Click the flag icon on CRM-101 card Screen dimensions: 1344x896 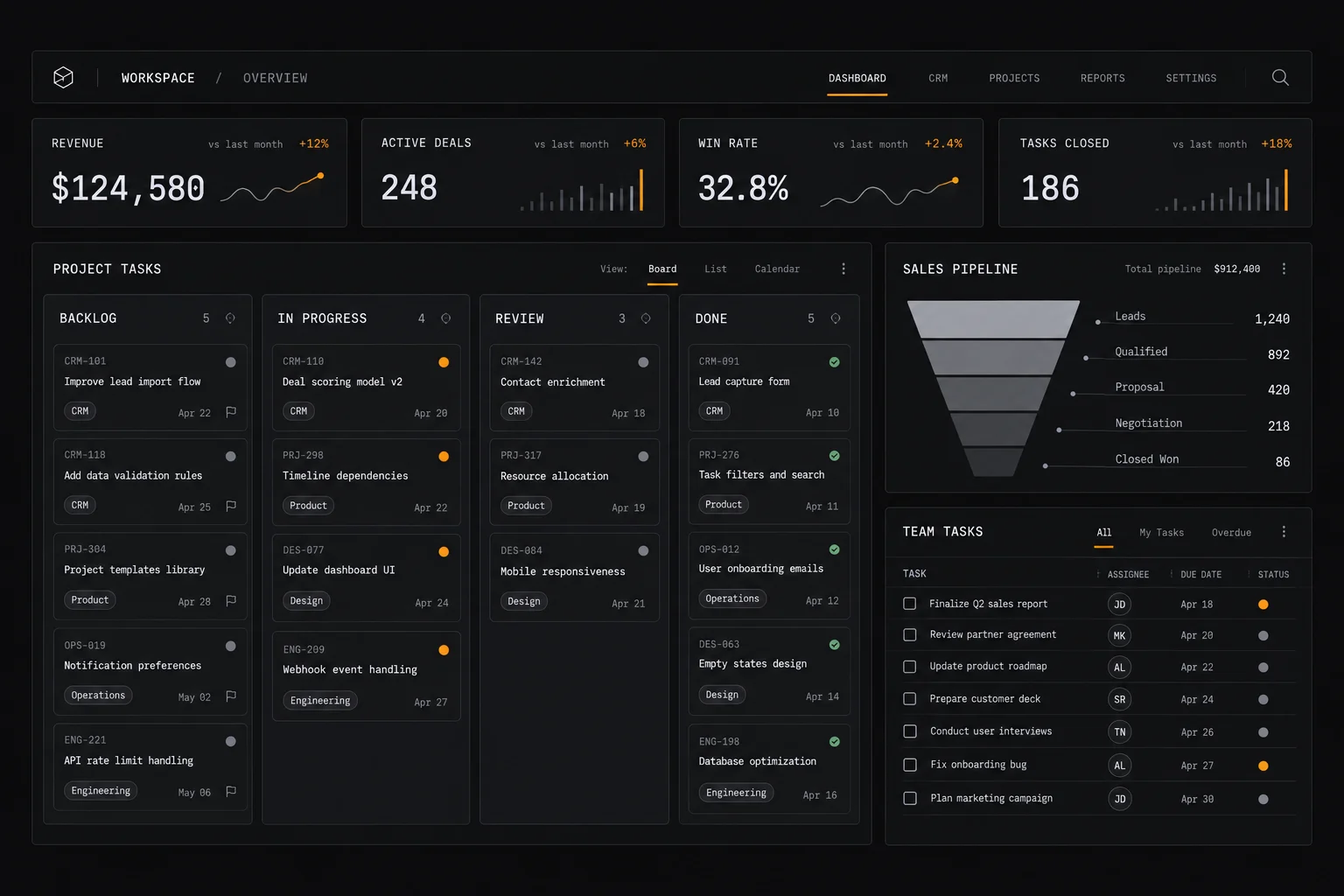click(231, 412)
